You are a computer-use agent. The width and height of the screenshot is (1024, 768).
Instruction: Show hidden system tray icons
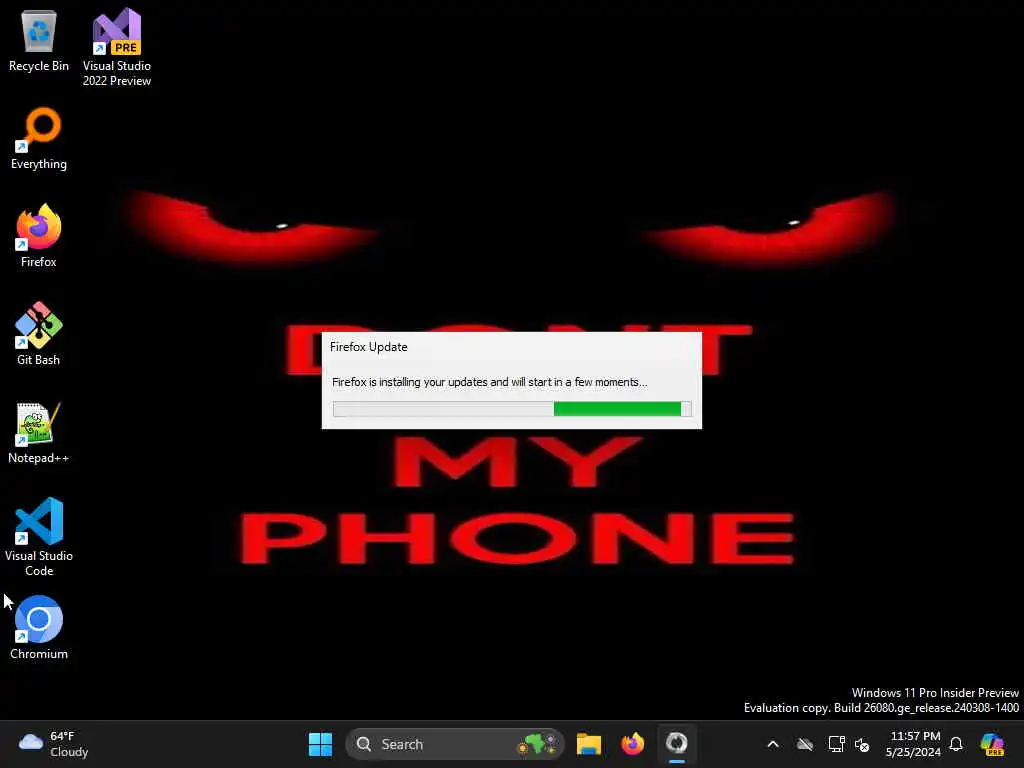(x=773, y=744)
